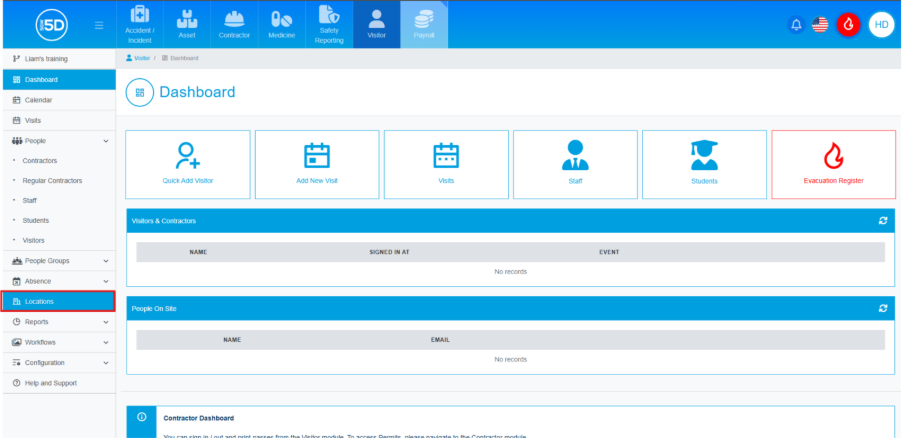Open the Evacuation Register tile
The width and height of the screenshot is (903, 438).
[833, 164]
